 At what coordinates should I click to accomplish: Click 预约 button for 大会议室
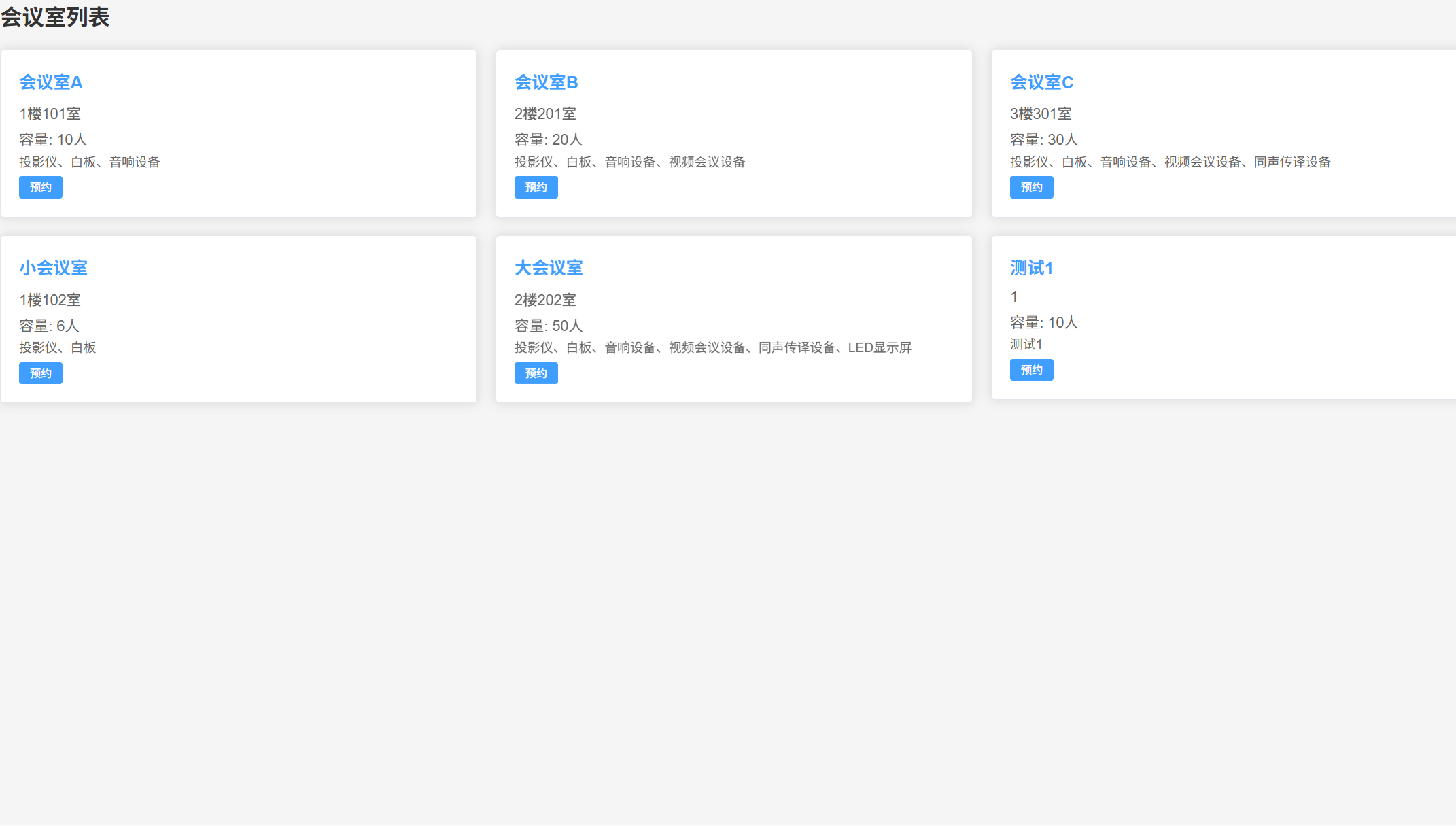point(536,373)
